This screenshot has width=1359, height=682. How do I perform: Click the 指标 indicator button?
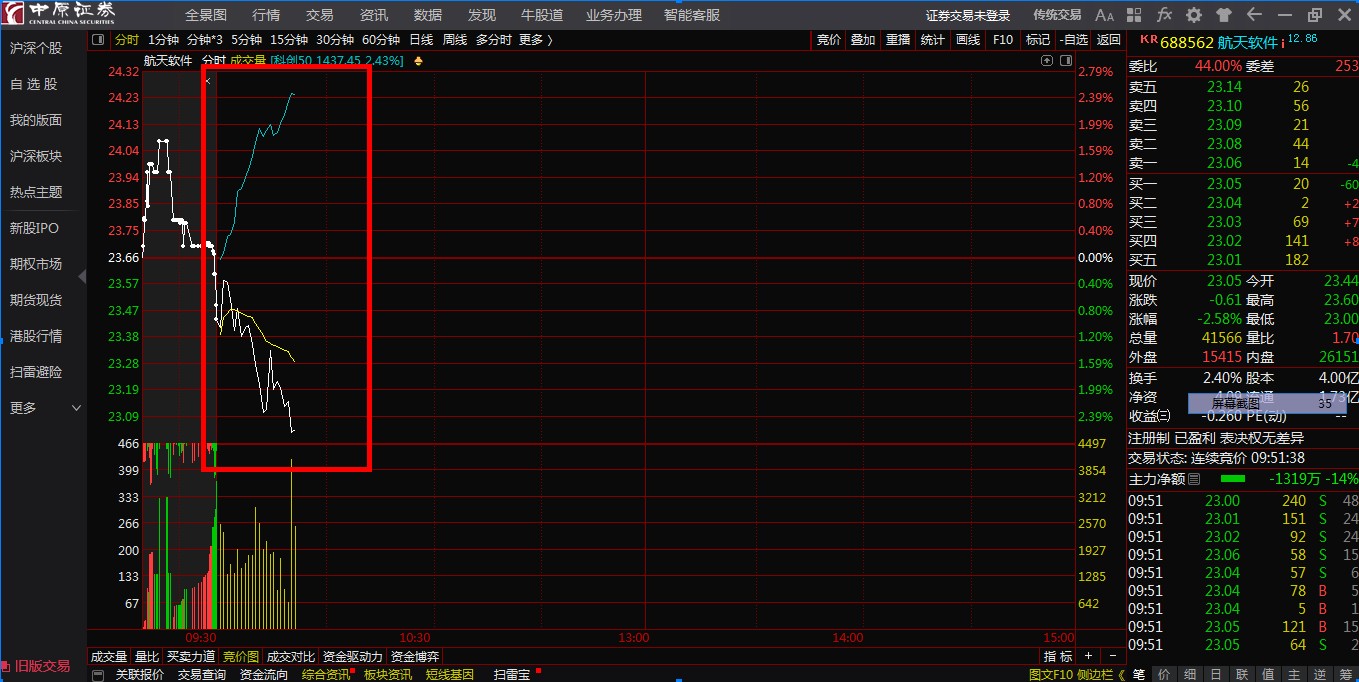(1058, 657)
